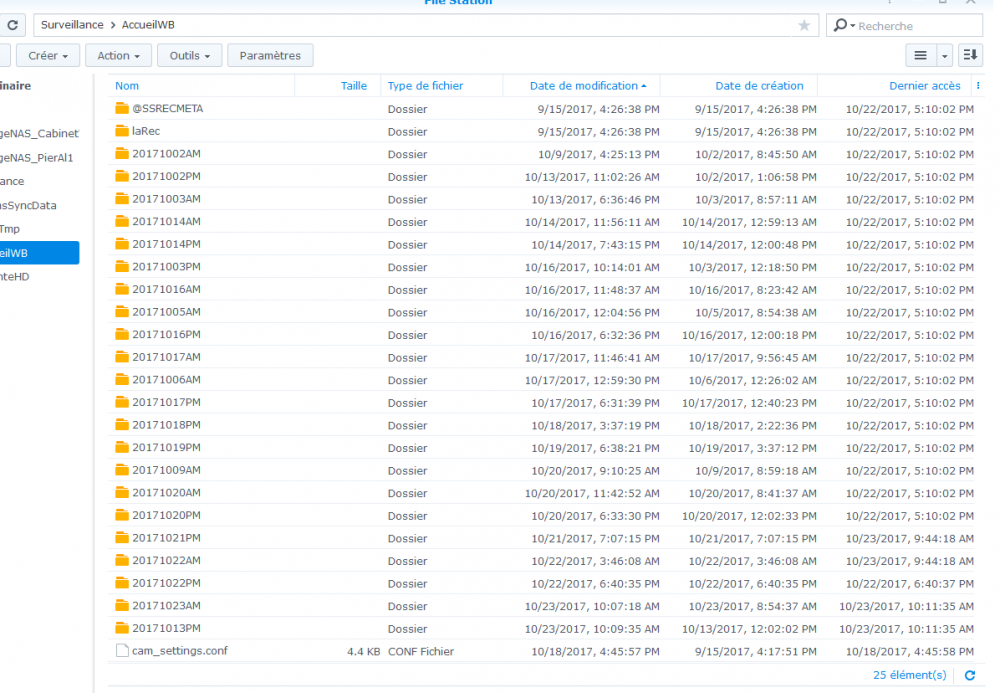
Task: Click the refresh icon beside the path bar
Action: point(12,25)
